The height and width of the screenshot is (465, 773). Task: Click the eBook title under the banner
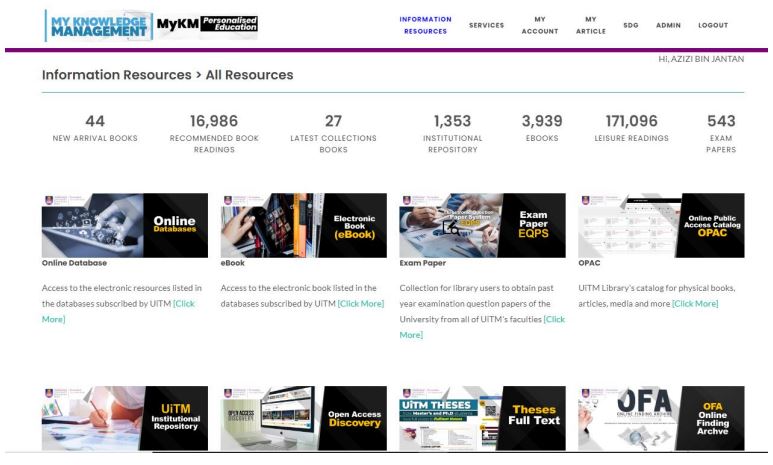pos(233,263)
